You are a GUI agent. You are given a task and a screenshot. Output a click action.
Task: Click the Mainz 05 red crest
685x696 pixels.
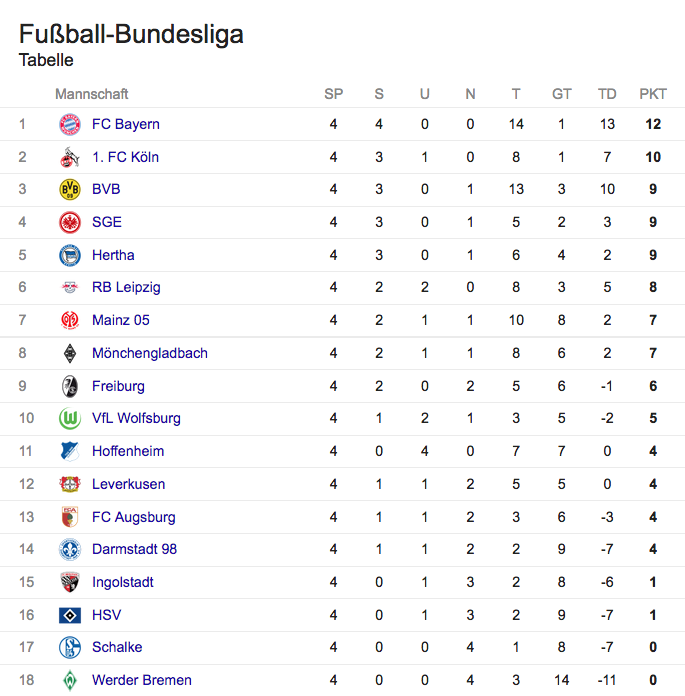tap(70, 320)
